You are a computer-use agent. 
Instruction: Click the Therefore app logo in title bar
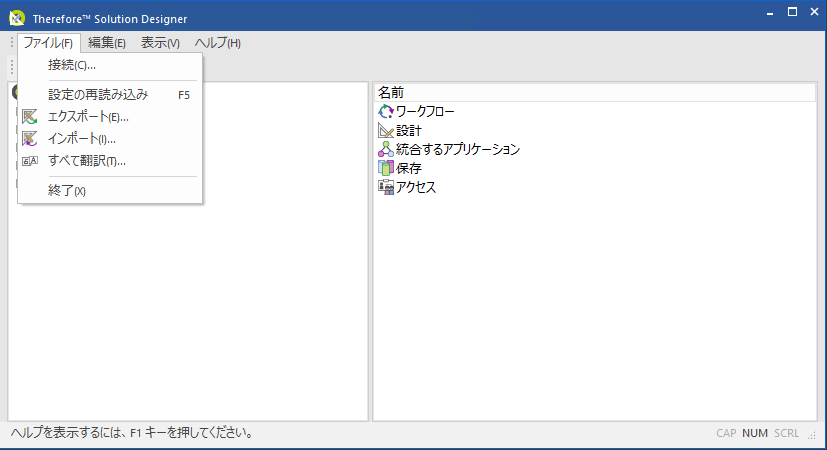point(17,18)
